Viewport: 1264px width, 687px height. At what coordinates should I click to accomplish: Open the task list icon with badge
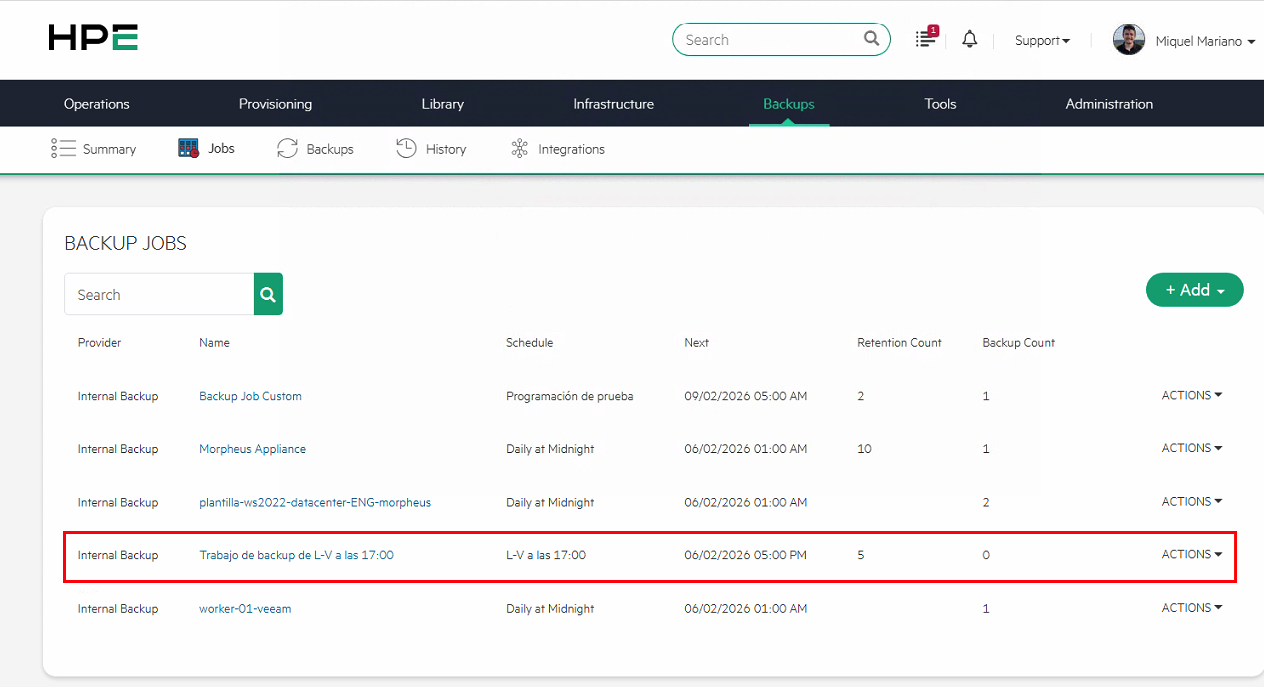click(926, 39)
